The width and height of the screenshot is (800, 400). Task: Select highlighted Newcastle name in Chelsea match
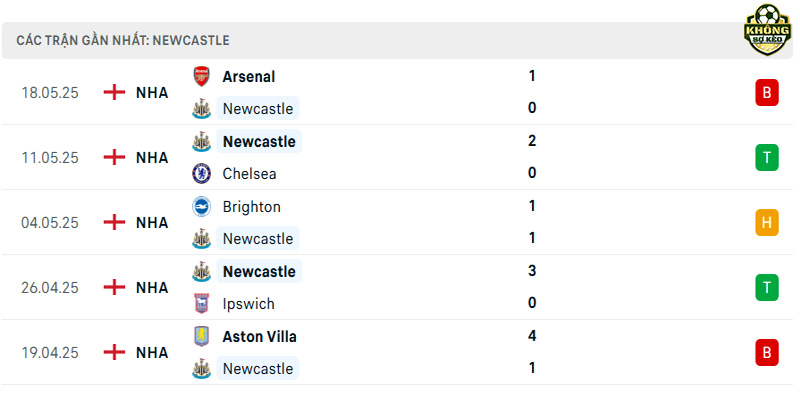pos(259,141)
